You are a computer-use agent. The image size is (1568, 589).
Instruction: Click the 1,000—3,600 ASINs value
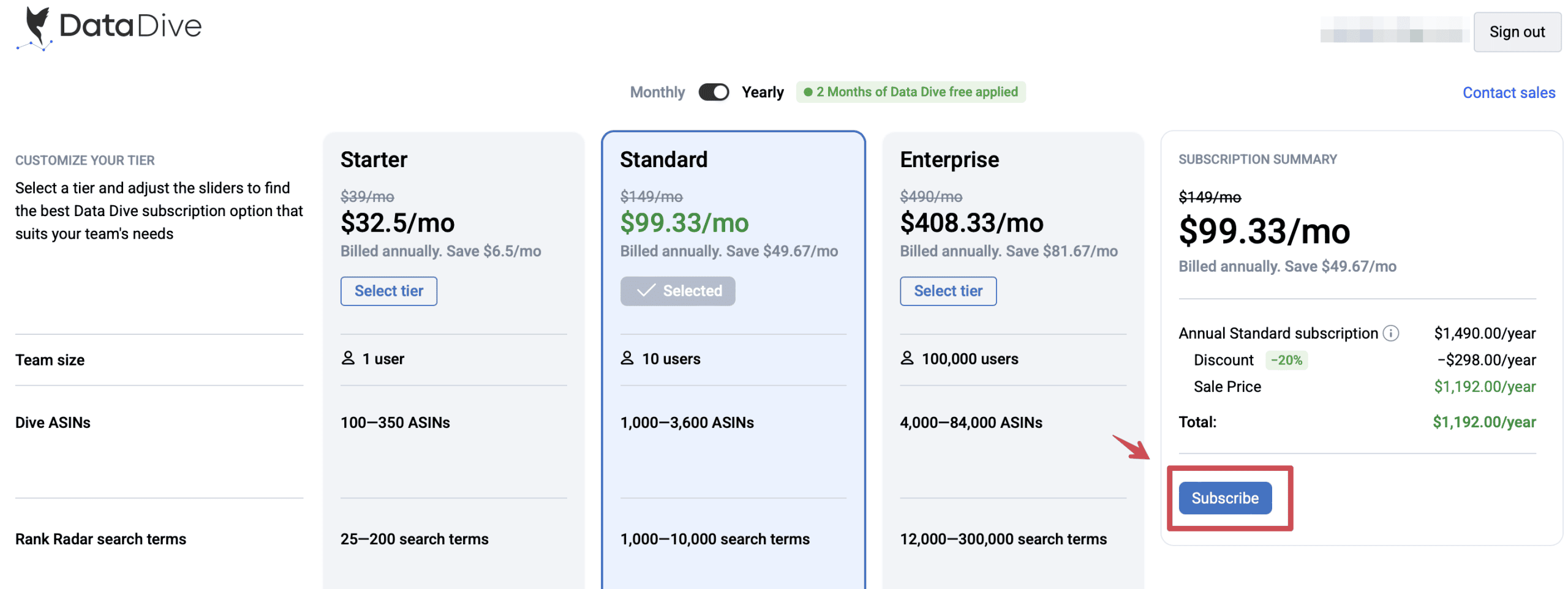(x=687, y=422)
